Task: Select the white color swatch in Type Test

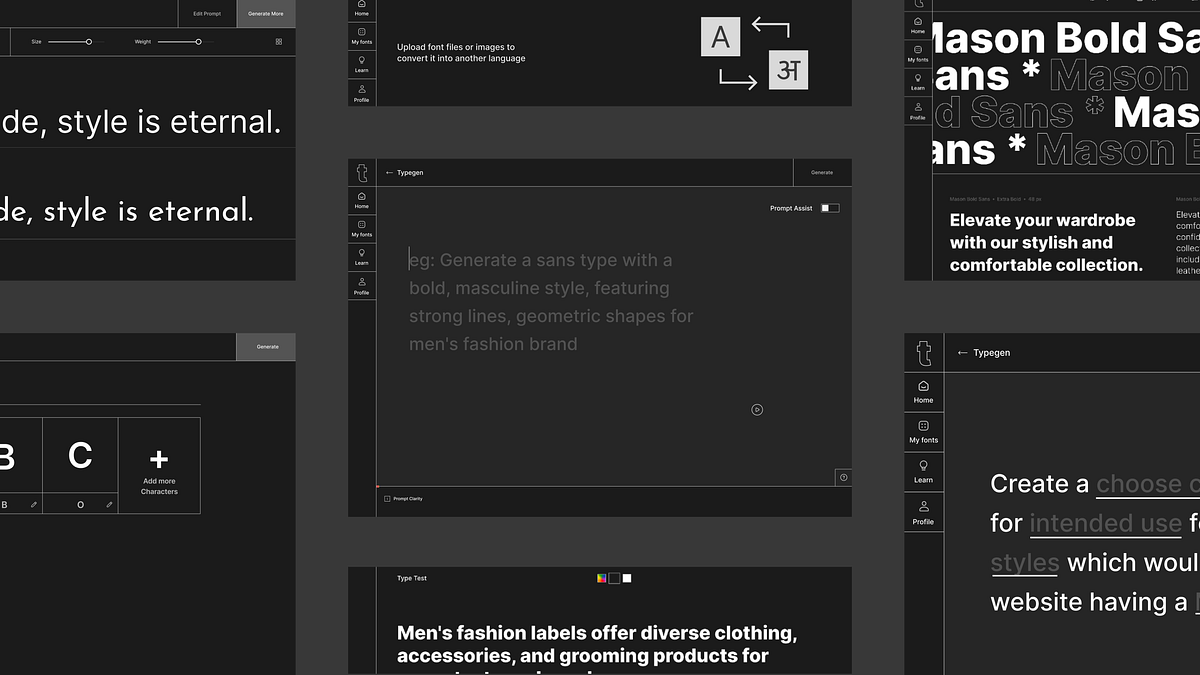Action: [x=626, y=578]
